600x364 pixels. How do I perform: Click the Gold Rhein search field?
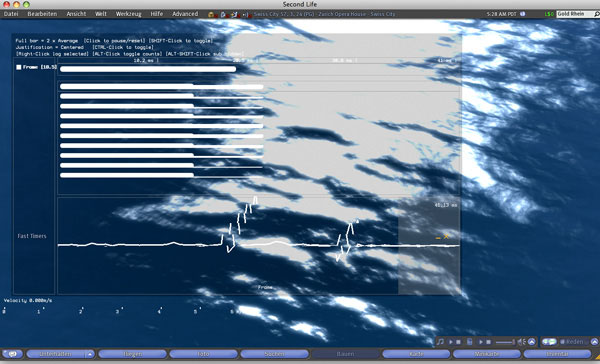574,14
